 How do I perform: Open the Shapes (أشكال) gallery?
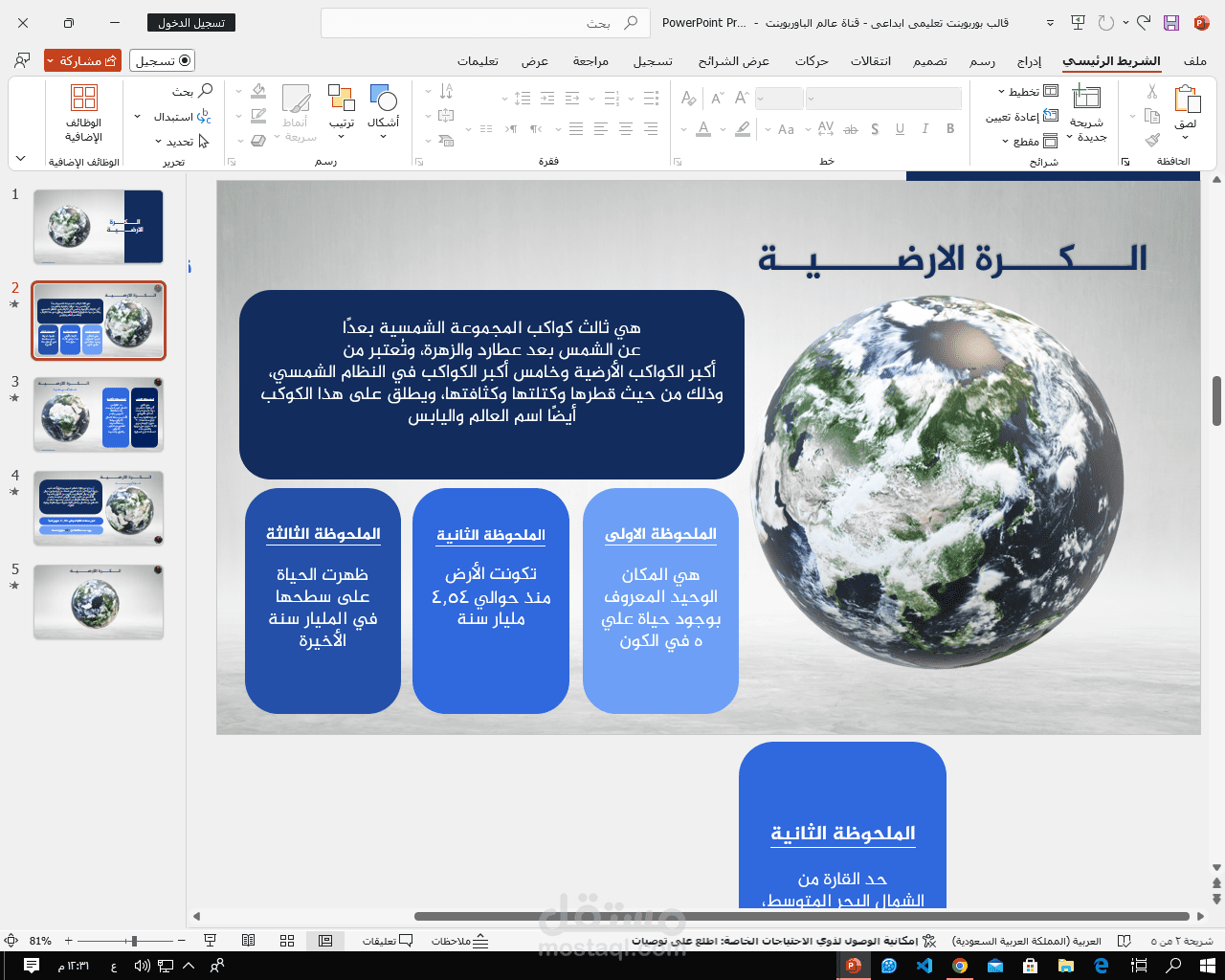pos(383,111)
